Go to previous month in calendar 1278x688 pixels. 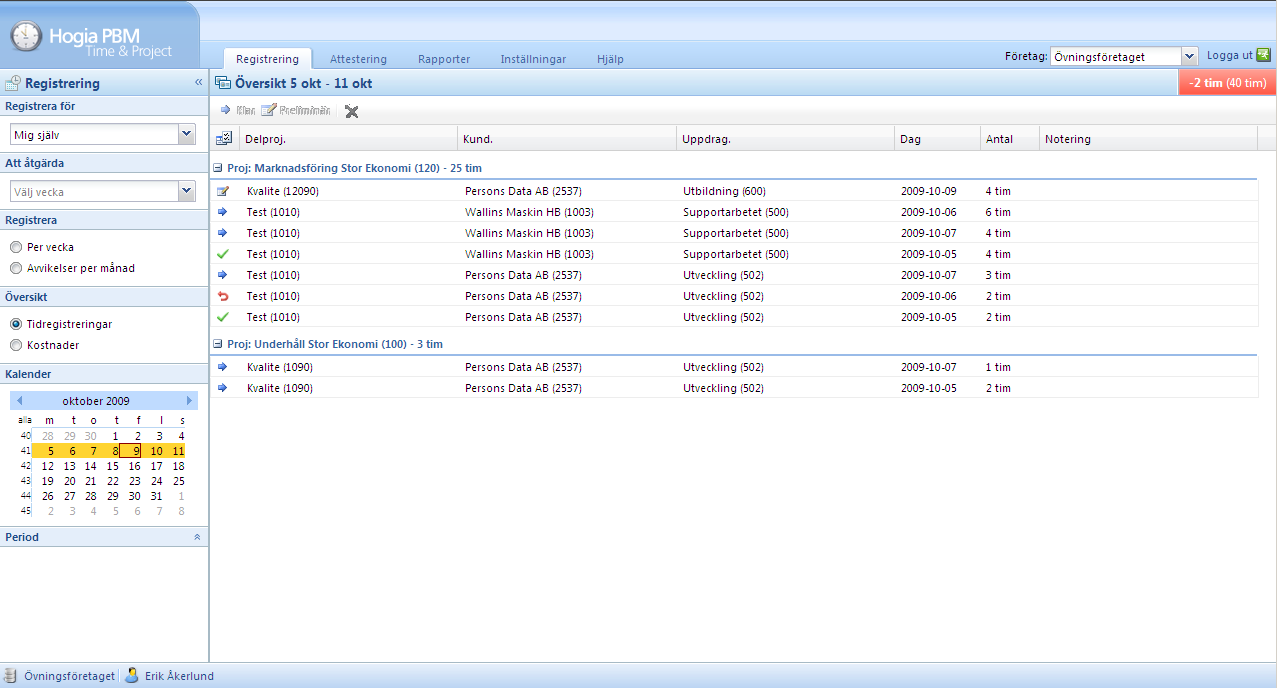click(20, 401)
